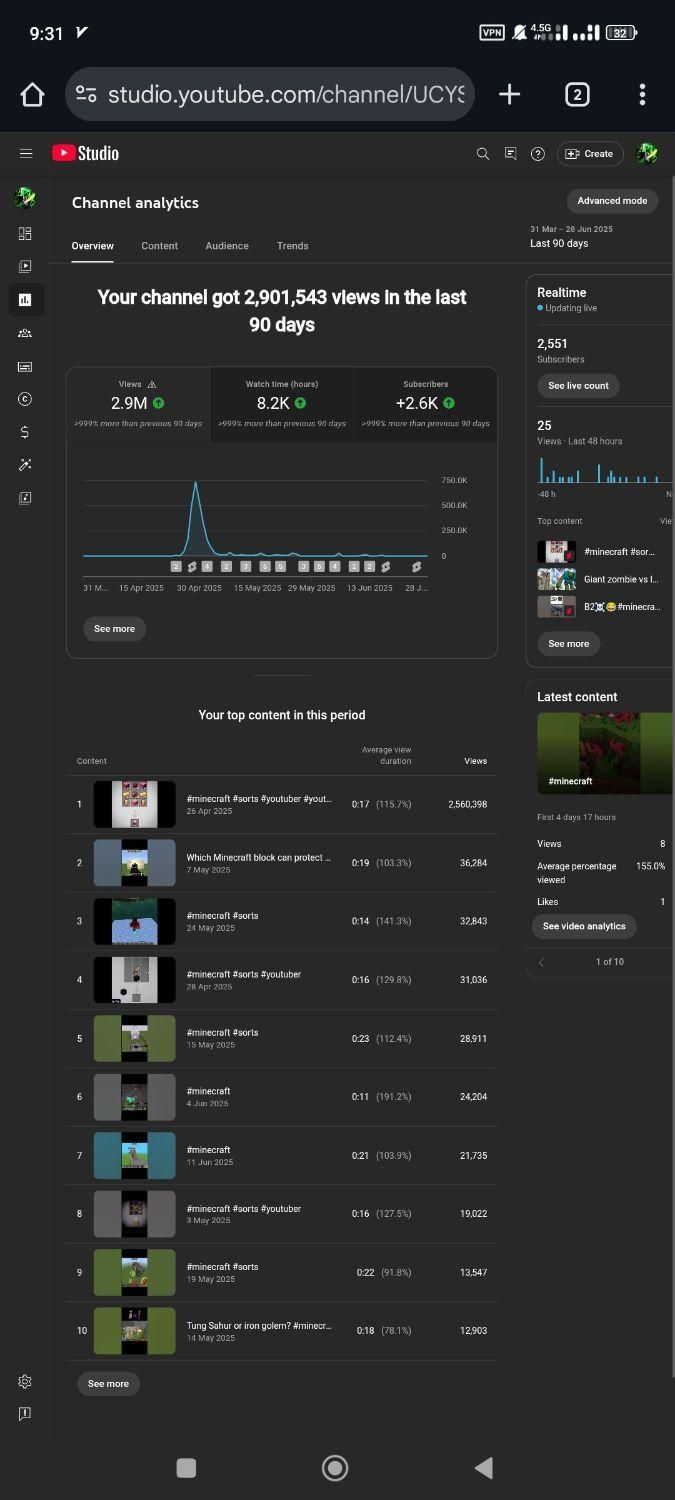Viewport: 675px width, 1500px height.
Task: Open the Settings gear in the sidebar
Action: [x=25, y=1381]
